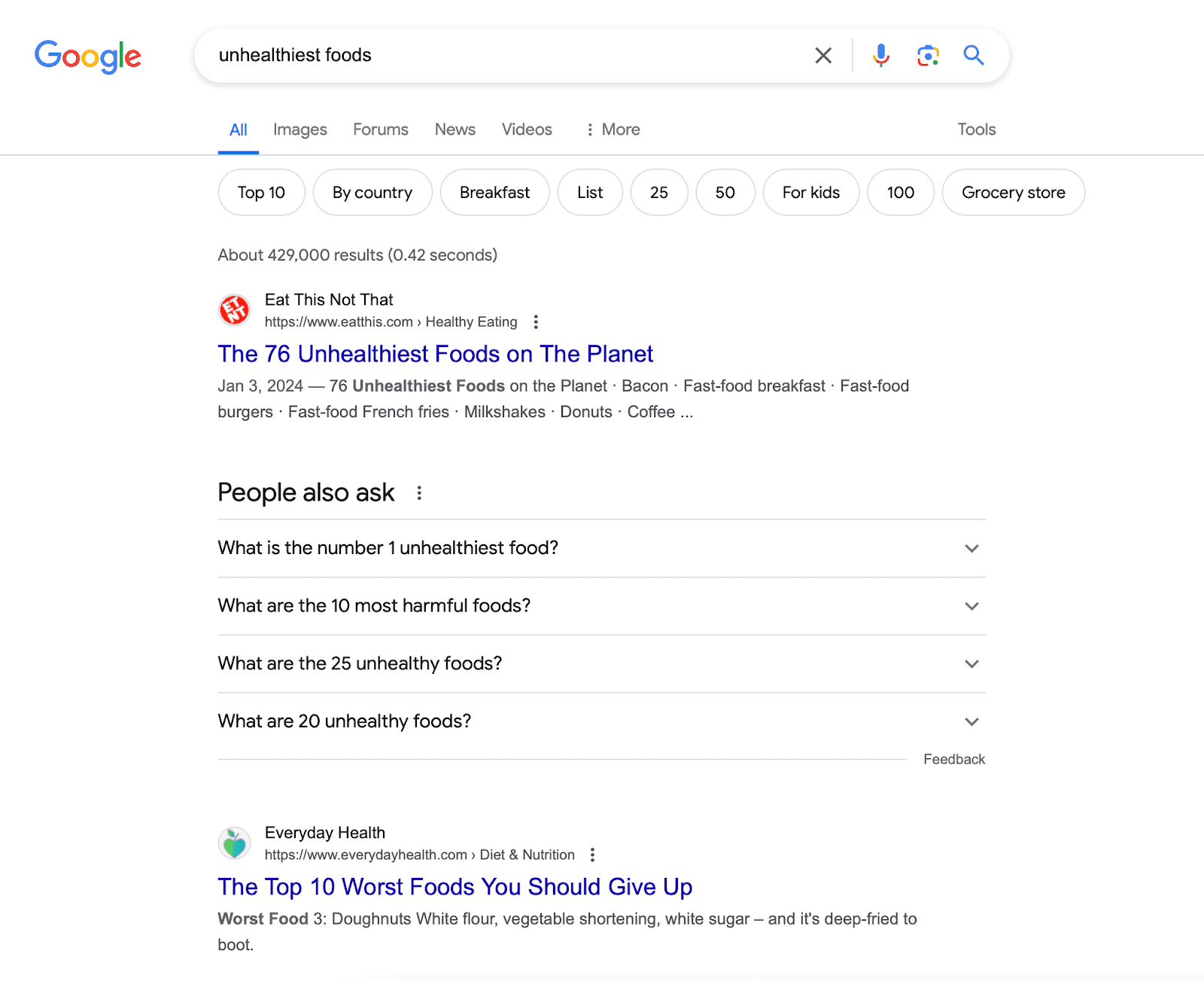Open Google Lens image search
Screen dimensions: 1204x981
pyautogui.click(x=927, y=55)
